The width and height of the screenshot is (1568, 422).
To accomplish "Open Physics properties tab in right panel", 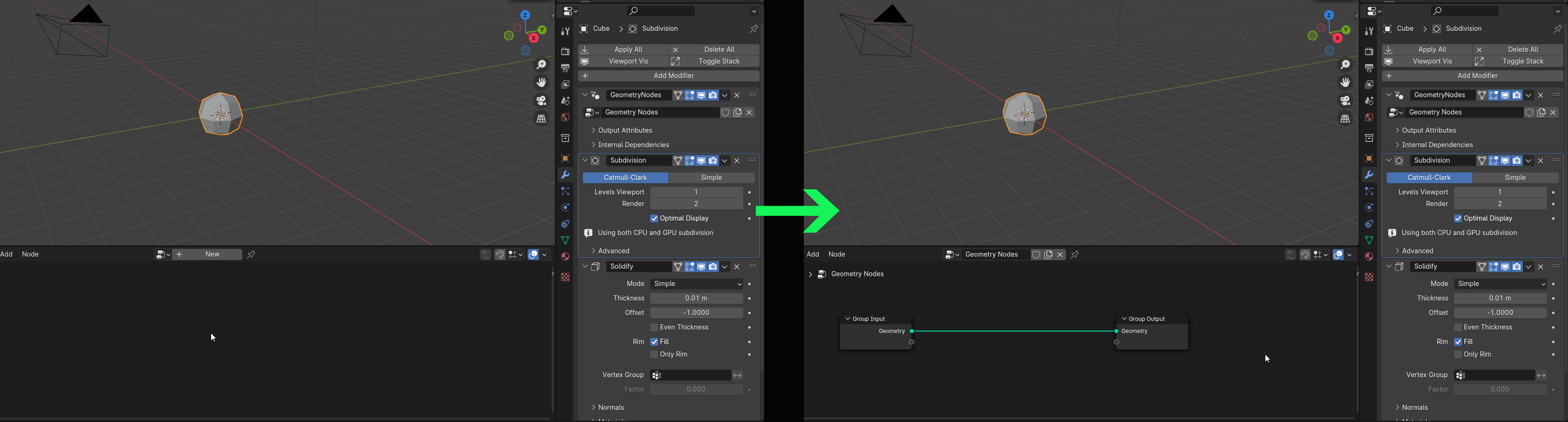I will tap(1369, 207).
